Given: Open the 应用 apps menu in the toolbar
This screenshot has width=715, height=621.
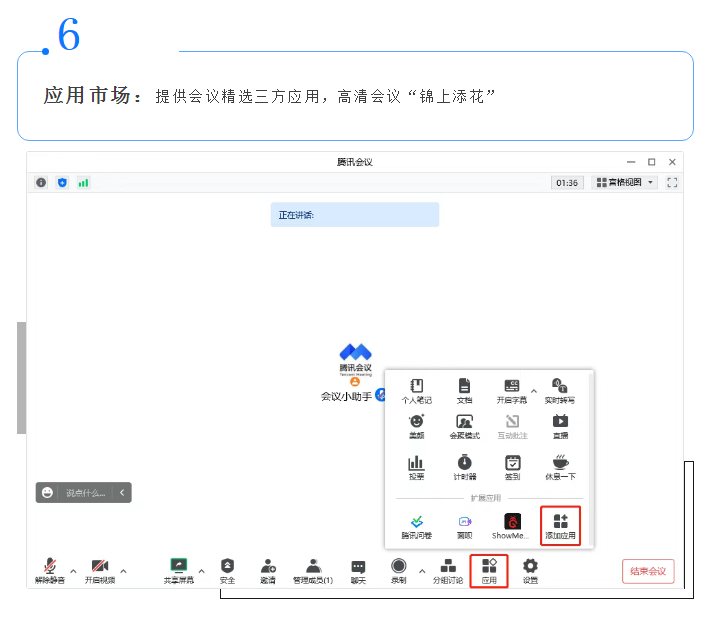Looking at the screenshot, I should click(x=489, y=570).
